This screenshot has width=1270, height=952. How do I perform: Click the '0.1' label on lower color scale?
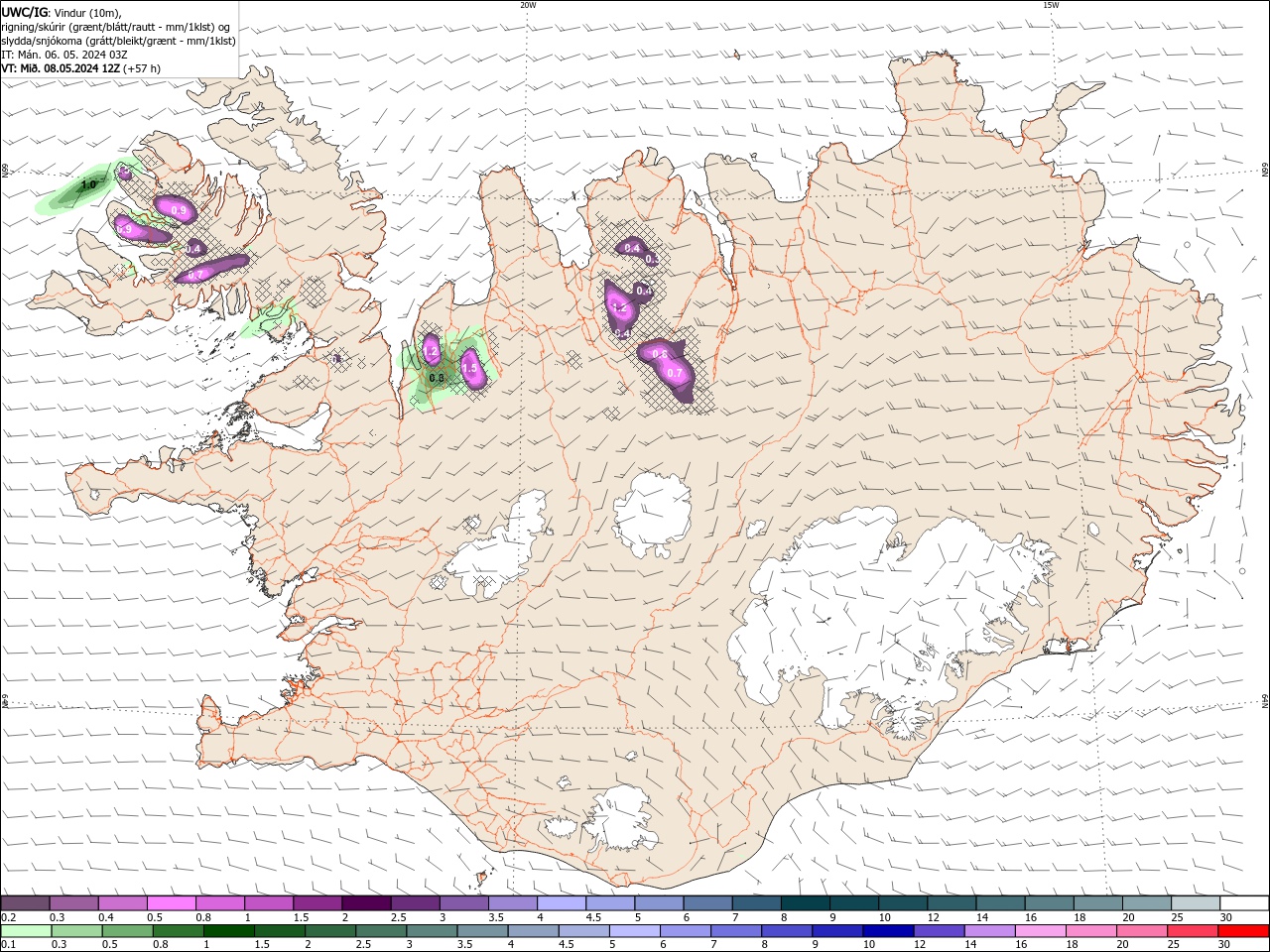pyautogui.click(x=8, y=945)
